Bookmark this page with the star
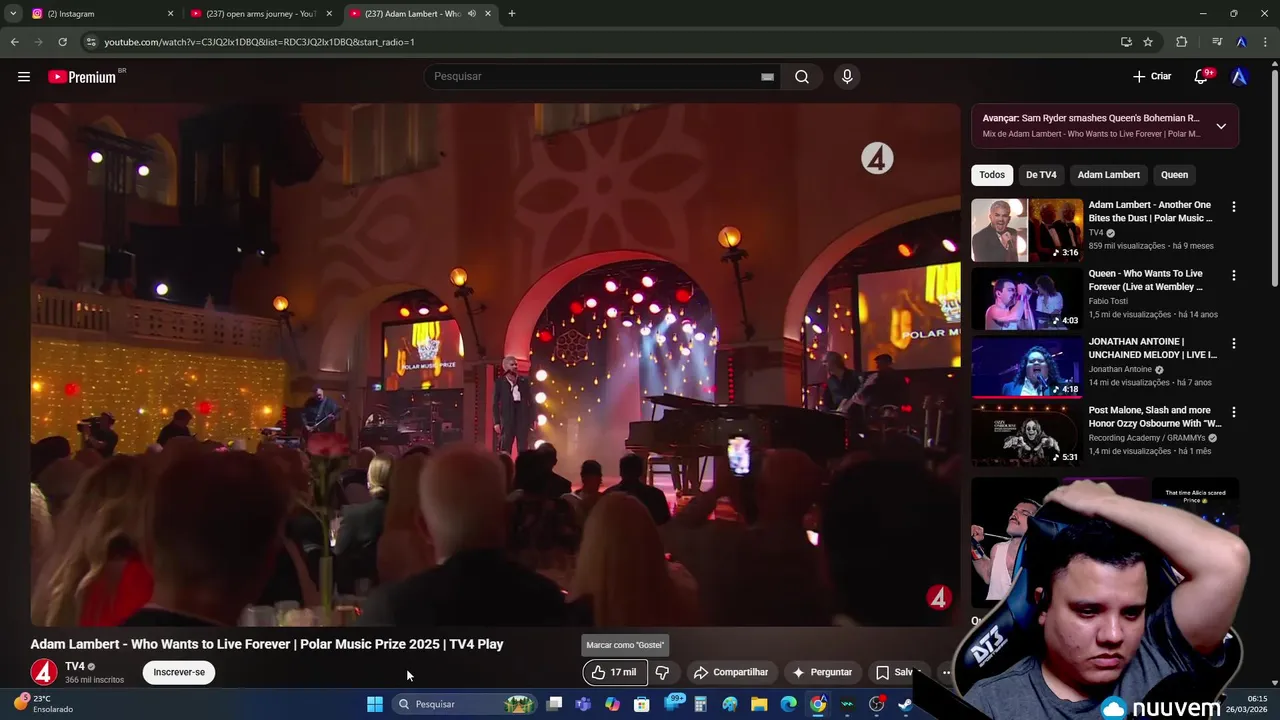 pyautogui.click(x=1148, y=42)
